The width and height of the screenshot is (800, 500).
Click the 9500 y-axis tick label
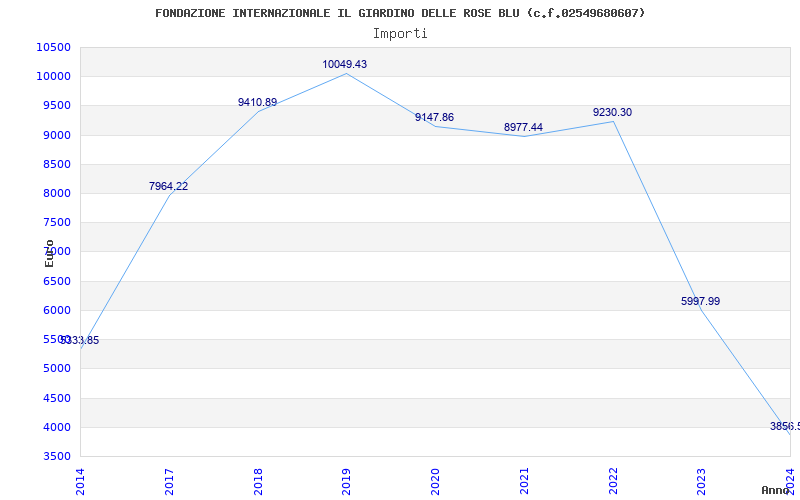tap(56, 106)
